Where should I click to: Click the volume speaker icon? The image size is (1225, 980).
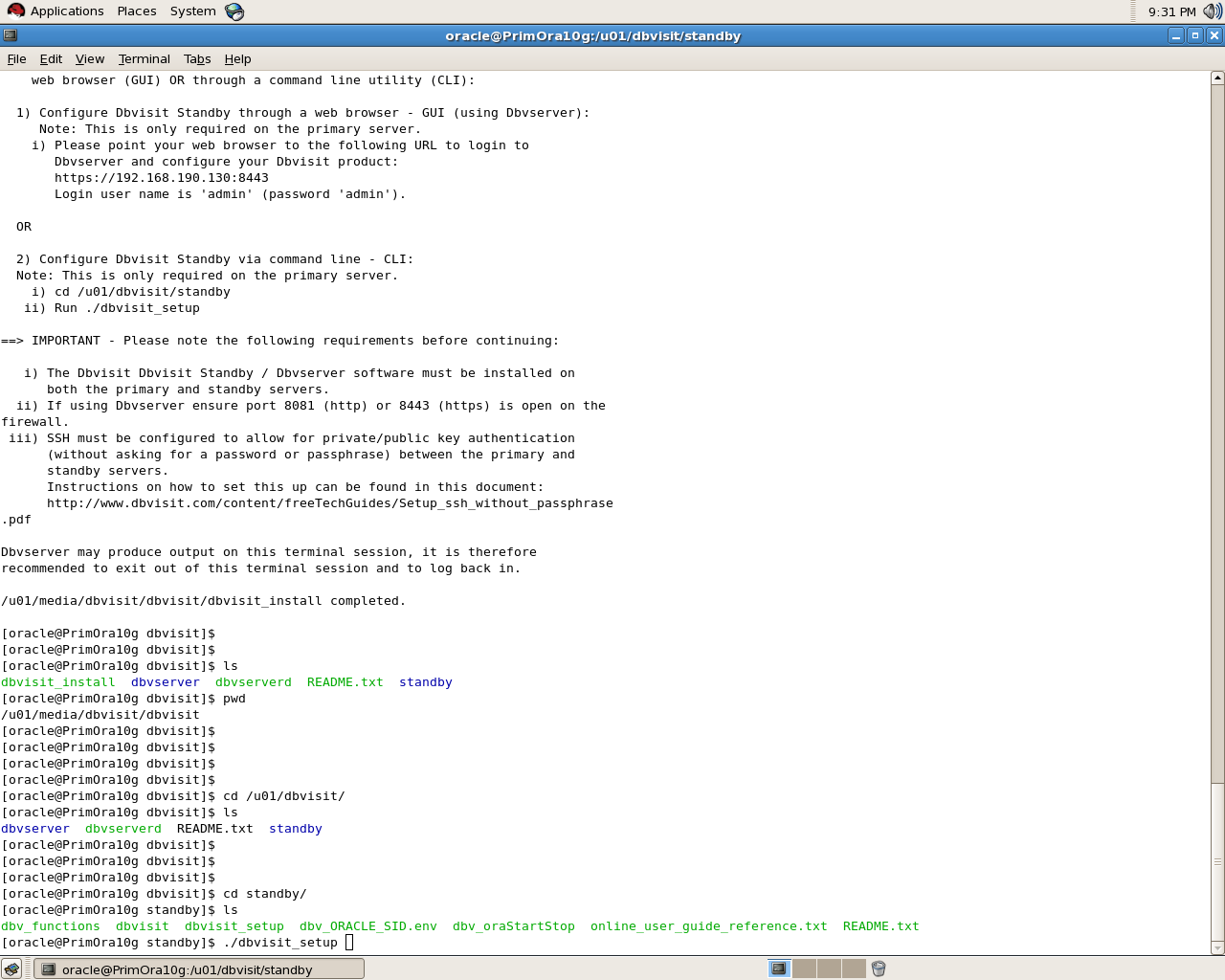tap(1212, 11)
